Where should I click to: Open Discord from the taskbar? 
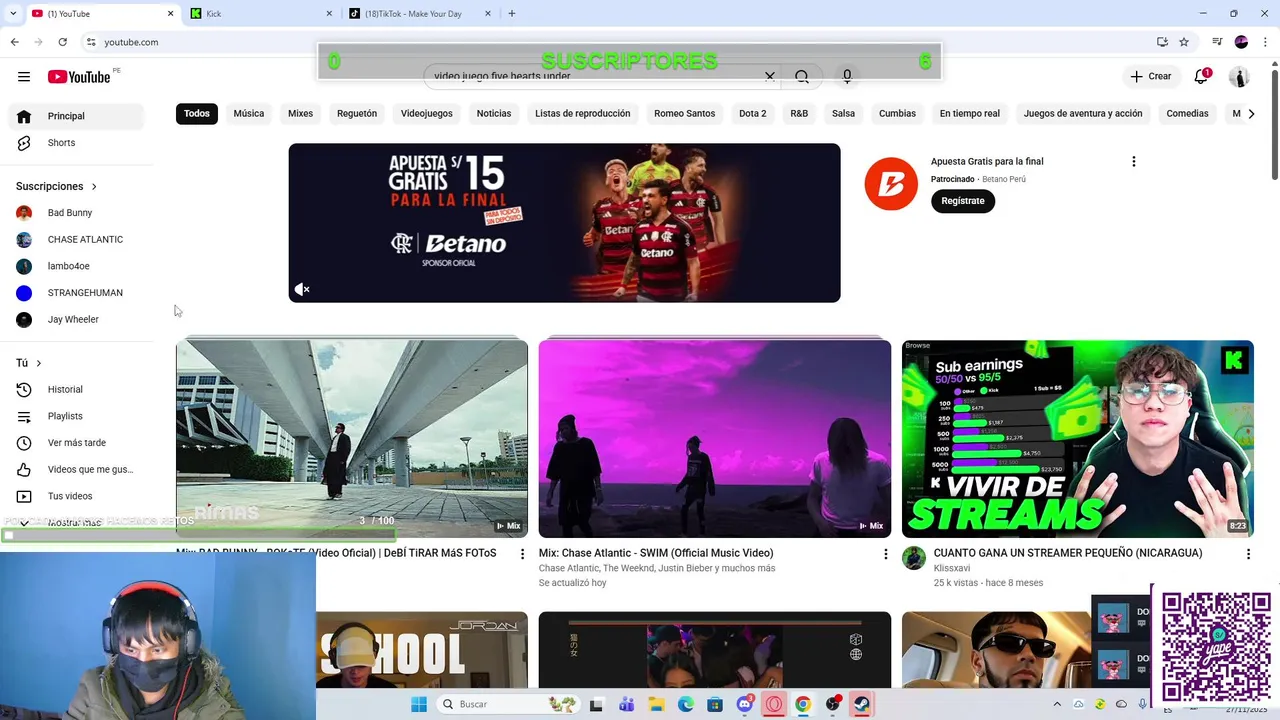coord(745,704)
